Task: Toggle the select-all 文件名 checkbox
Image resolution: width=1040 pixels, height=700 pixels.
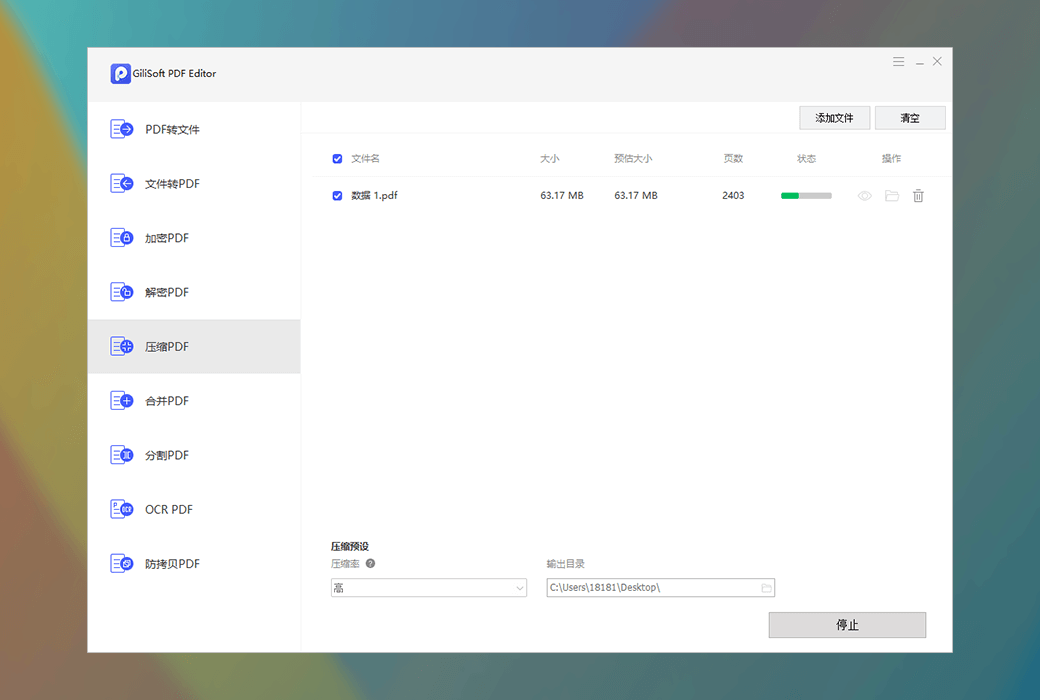Action: 337,159
